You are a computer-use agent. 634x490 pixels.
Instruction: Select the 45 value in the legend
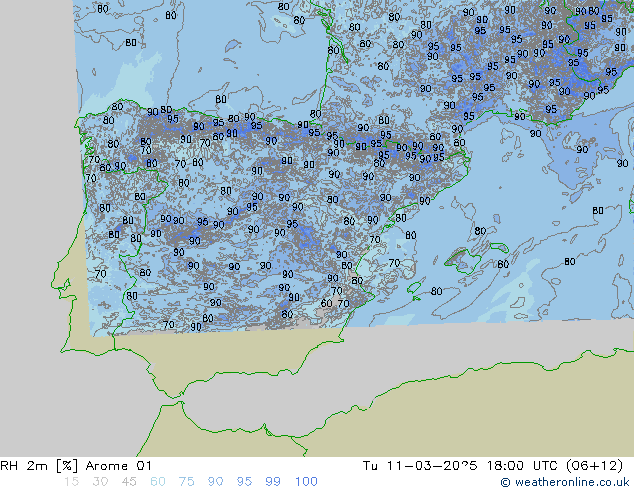tap(129, 482)
